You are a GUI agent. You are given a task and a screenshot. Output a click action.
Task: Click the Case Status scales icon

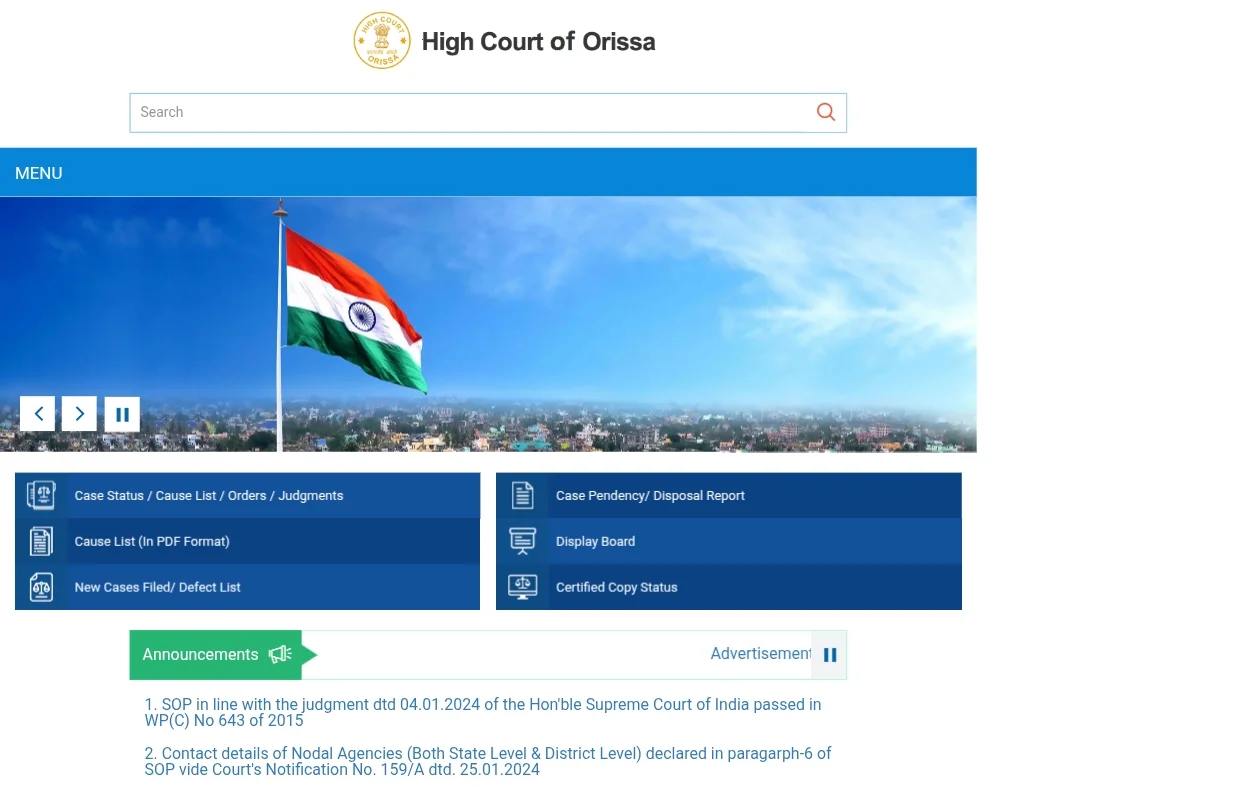point(41,495)
